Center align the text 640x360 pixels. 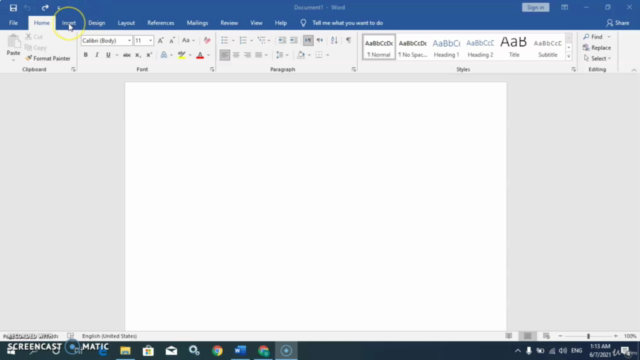point(236,55)
